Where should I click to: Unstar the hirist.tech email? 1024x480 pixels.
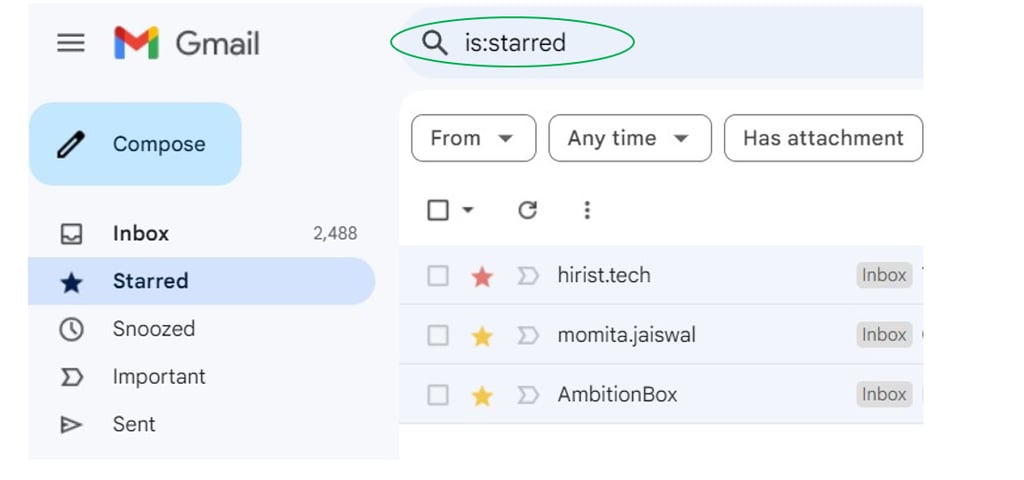(x=482, y=277)
